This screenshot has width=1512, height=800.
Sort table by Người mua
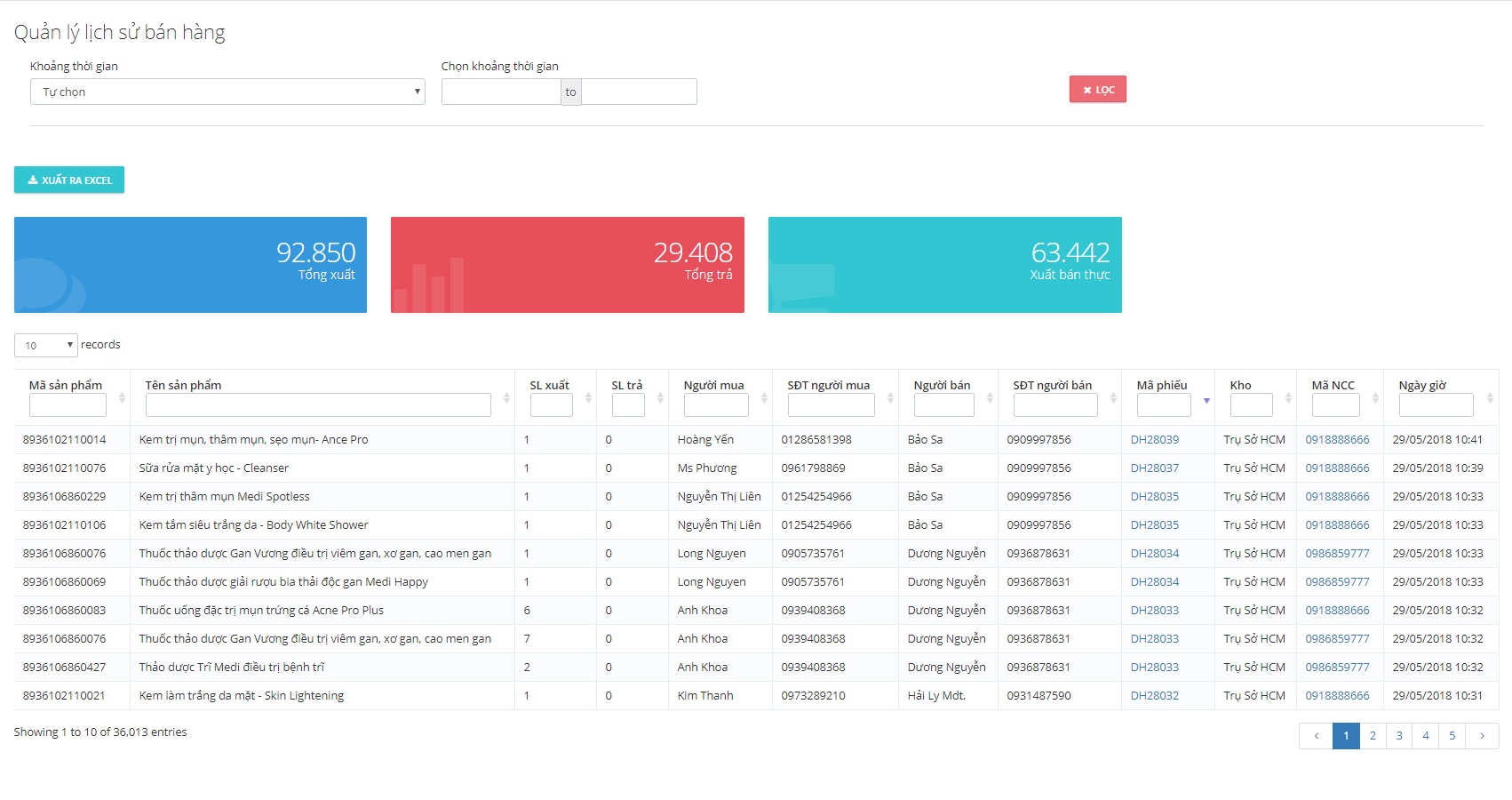(764, 398)
